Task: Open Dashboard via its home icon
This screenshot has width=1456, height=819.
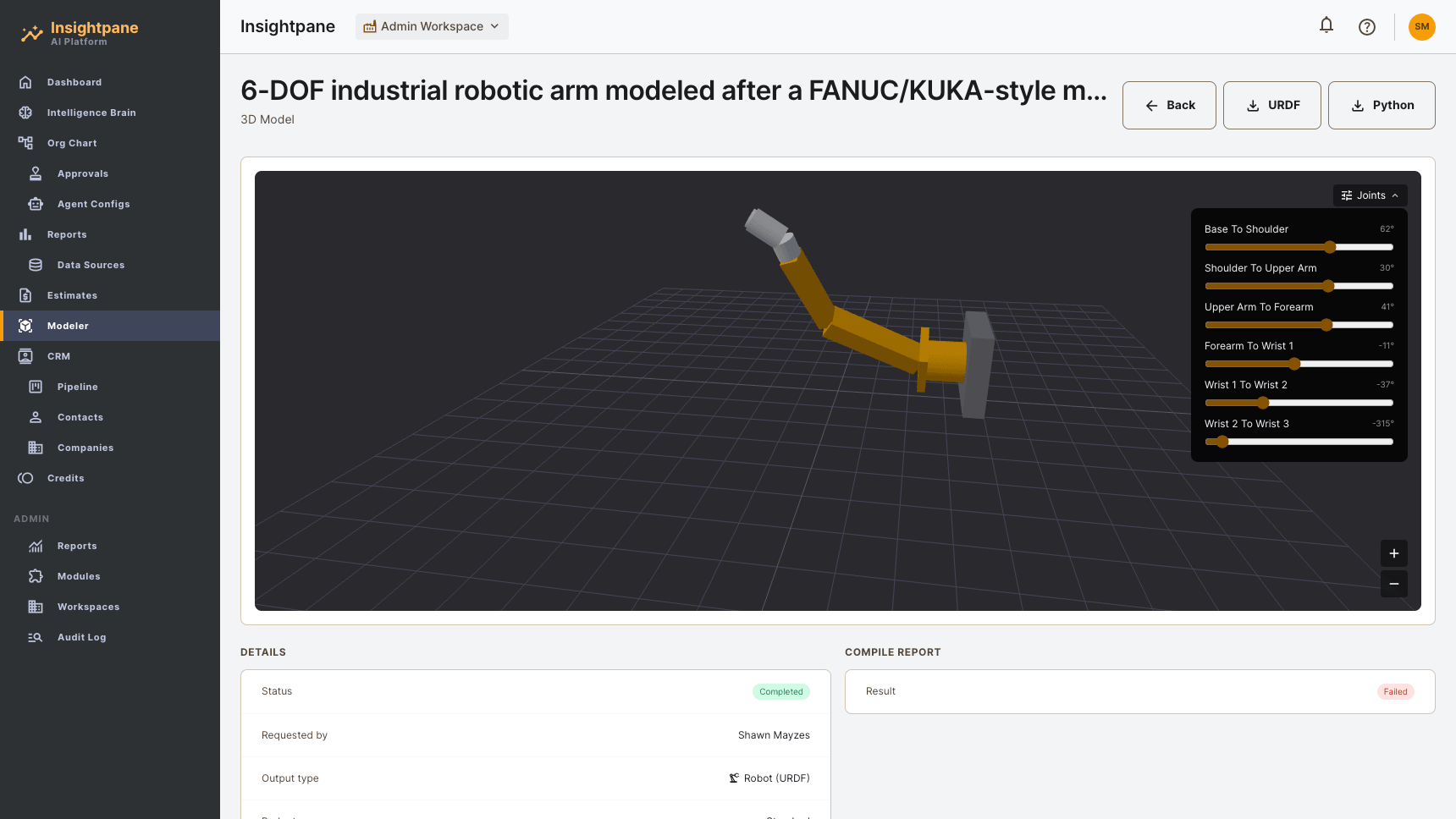Action: [x=25, y=82]
